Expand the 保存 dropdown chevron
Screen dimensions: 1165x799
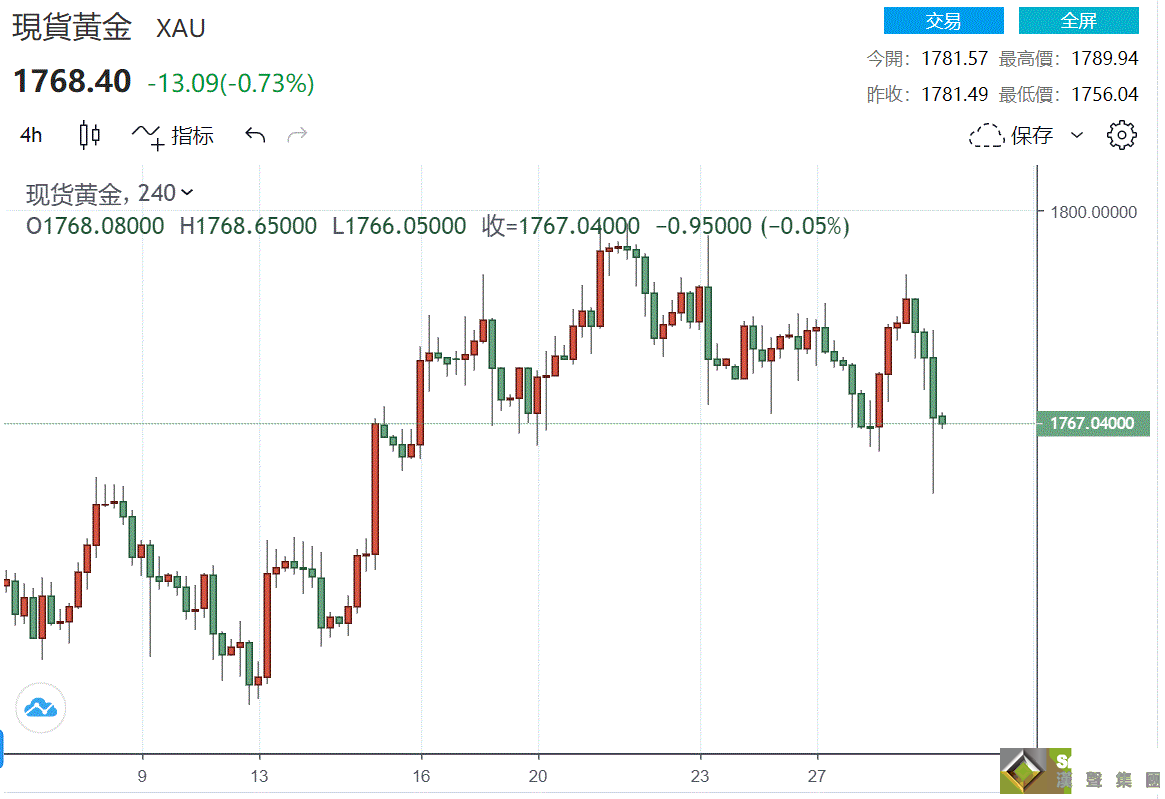(x=1077, y=135)
